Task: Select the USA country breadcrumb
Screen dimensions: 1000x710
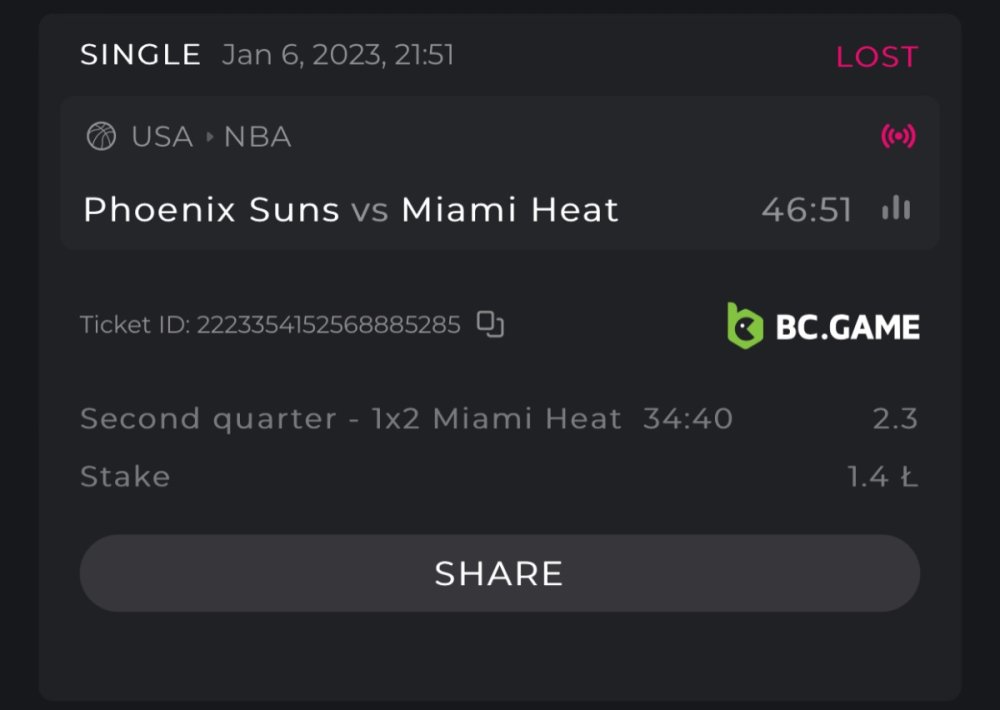Action: tap(162, 136)
